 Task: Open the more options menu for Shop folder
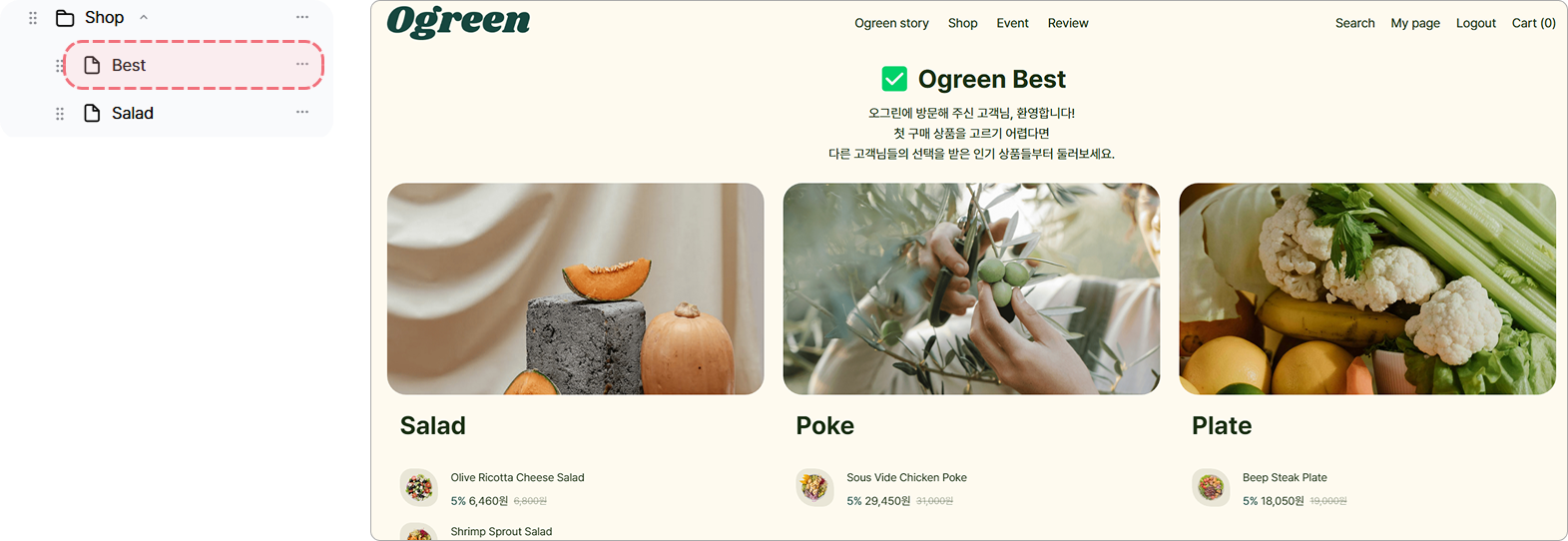coord(302,17)
